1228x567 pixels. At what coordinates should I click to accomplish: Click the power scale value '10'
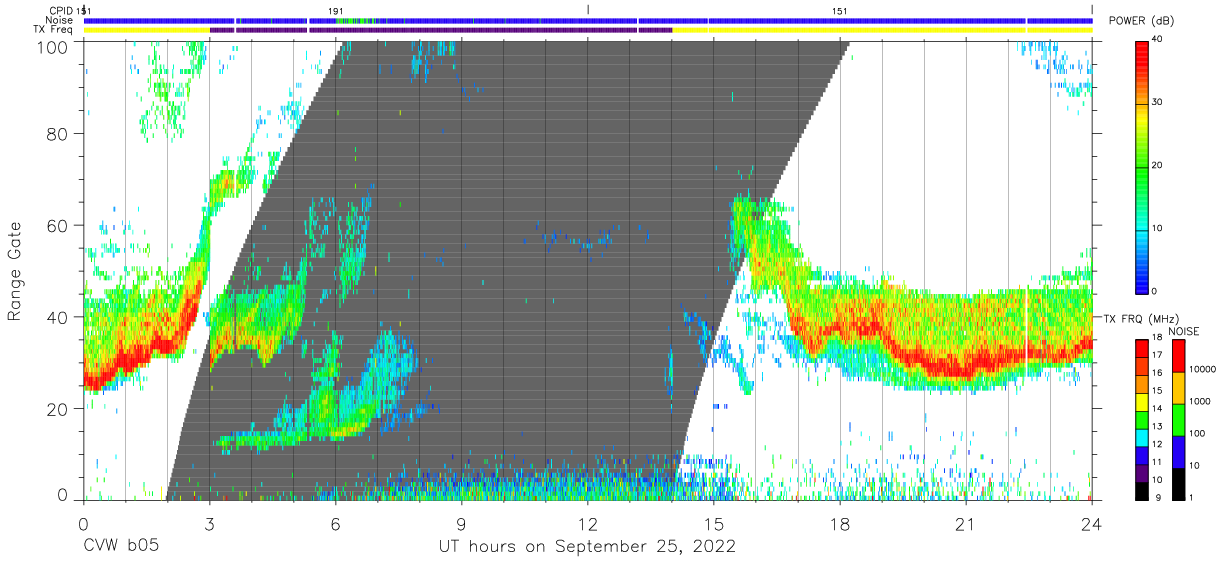pyautogui.click(x=1158, y=229)
